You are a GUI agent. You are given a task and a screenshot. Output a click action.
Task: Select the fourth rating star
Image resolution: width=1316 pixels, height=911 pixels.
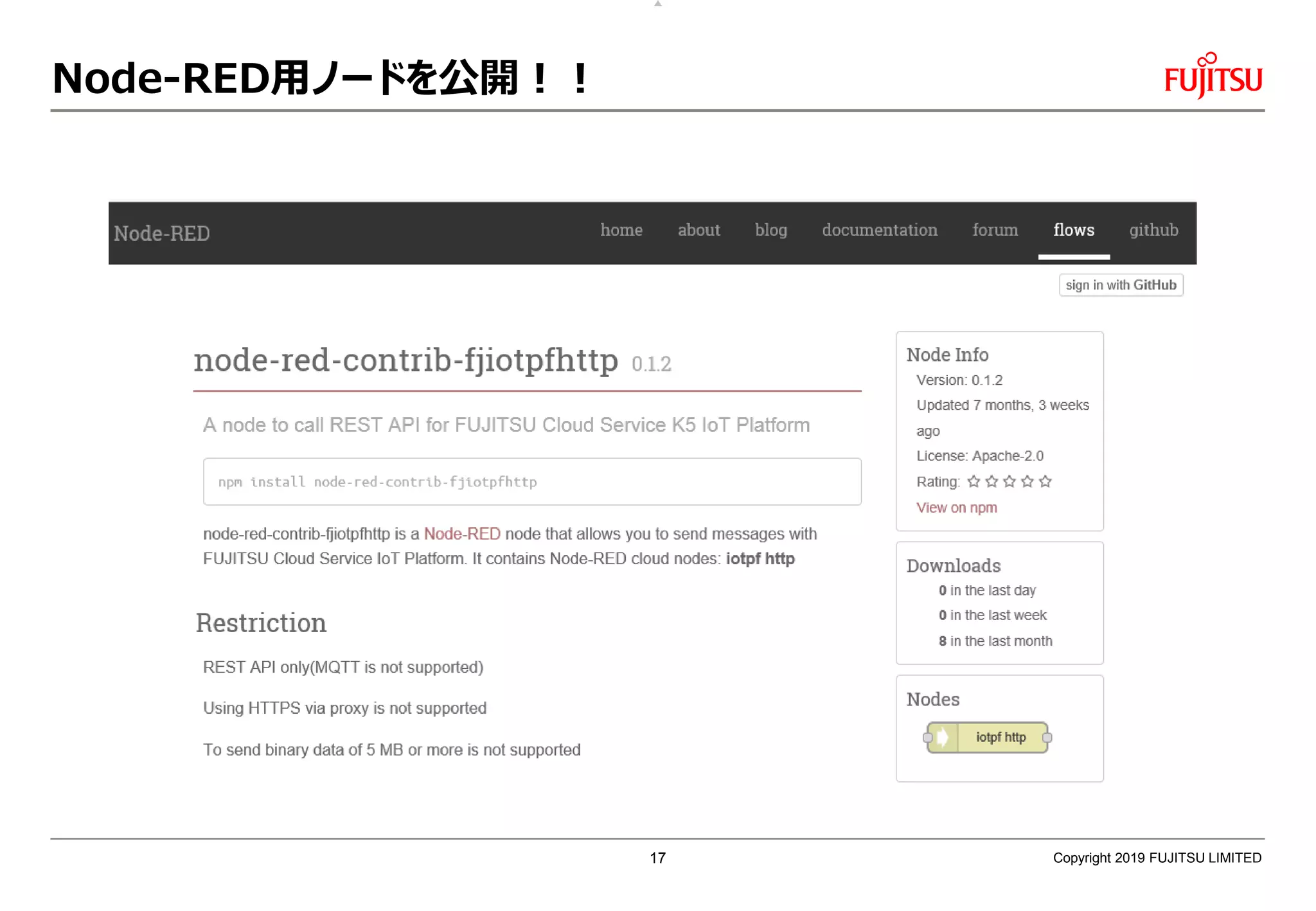1027,481
